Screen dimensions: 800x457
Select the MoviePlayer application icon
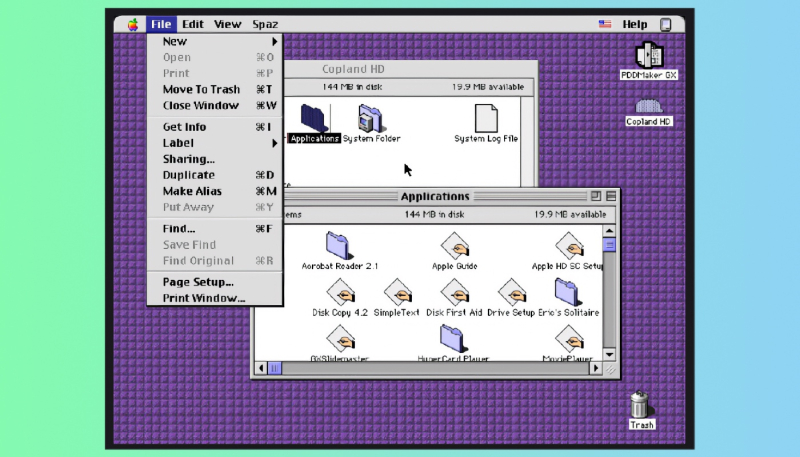[569, 338]
